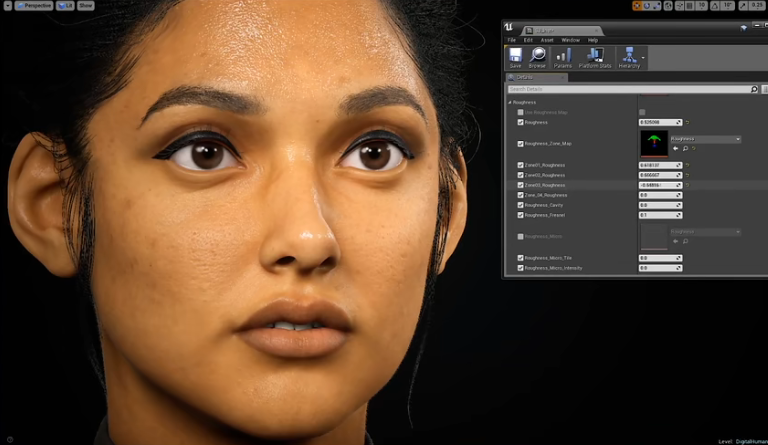
Task: Open scale snap value 0.25 dropdown
Action: (758, 6)
